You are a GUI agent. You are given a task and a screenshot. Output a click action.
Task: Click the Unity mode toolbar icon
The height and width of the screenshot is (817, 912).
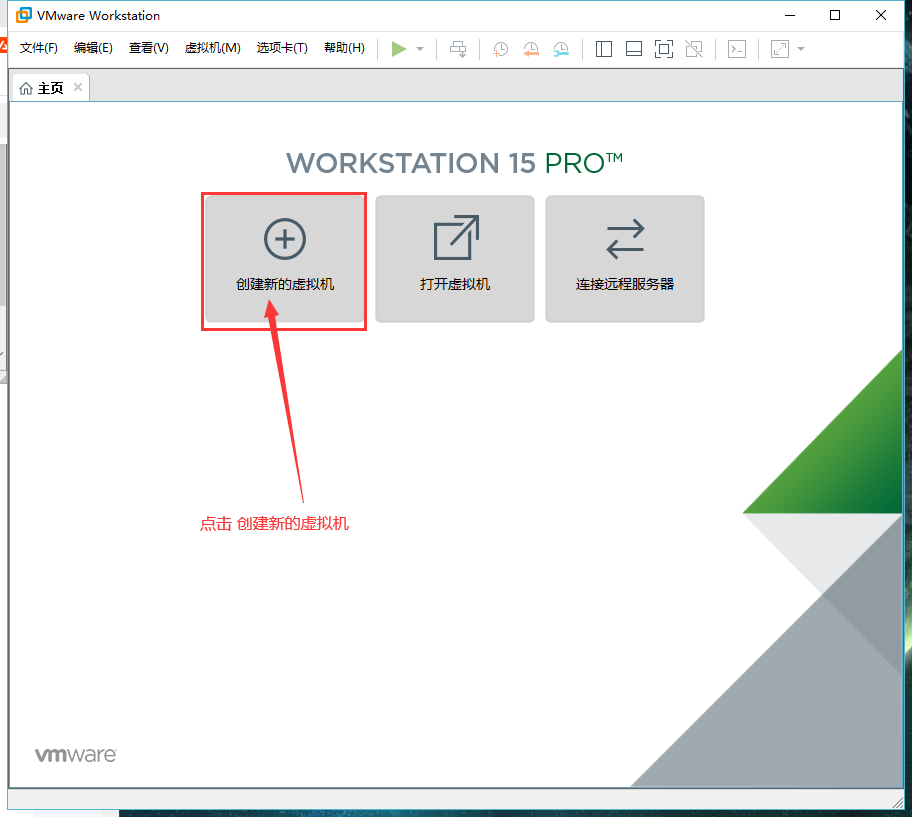[x=694, y=49]
